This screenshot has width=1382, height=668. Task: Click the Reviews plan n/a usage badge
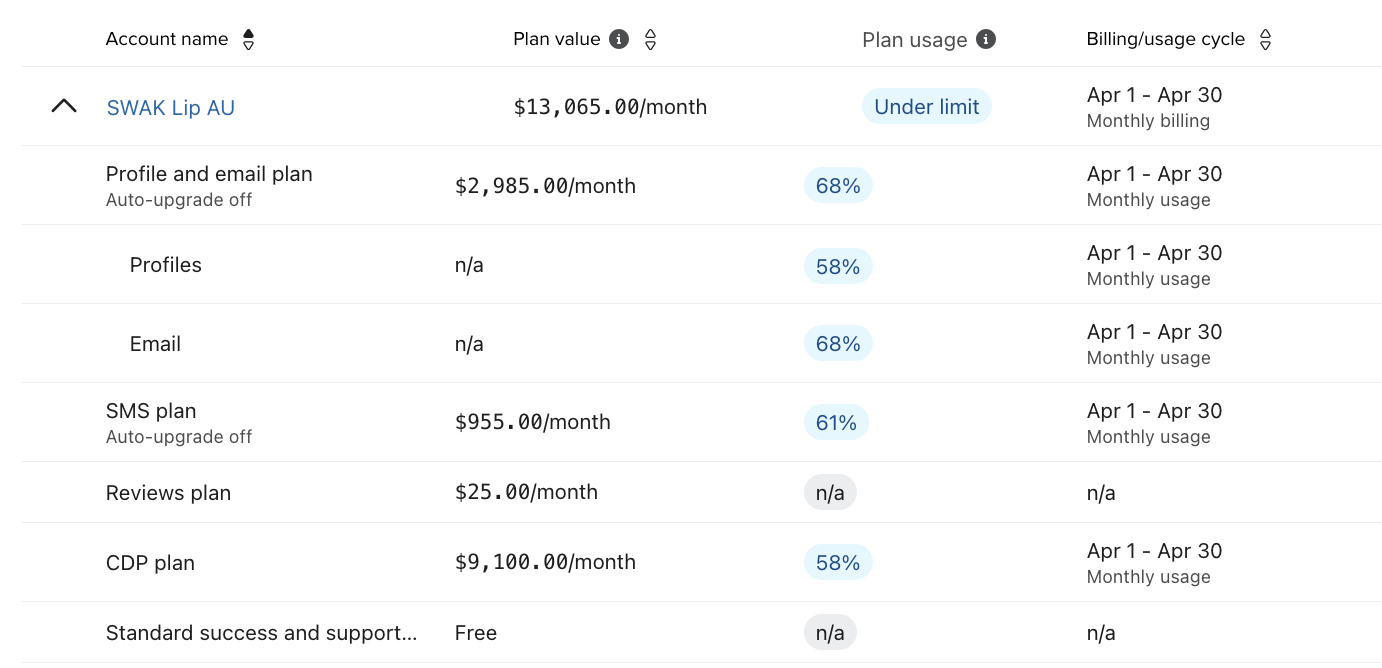(830, 493)
